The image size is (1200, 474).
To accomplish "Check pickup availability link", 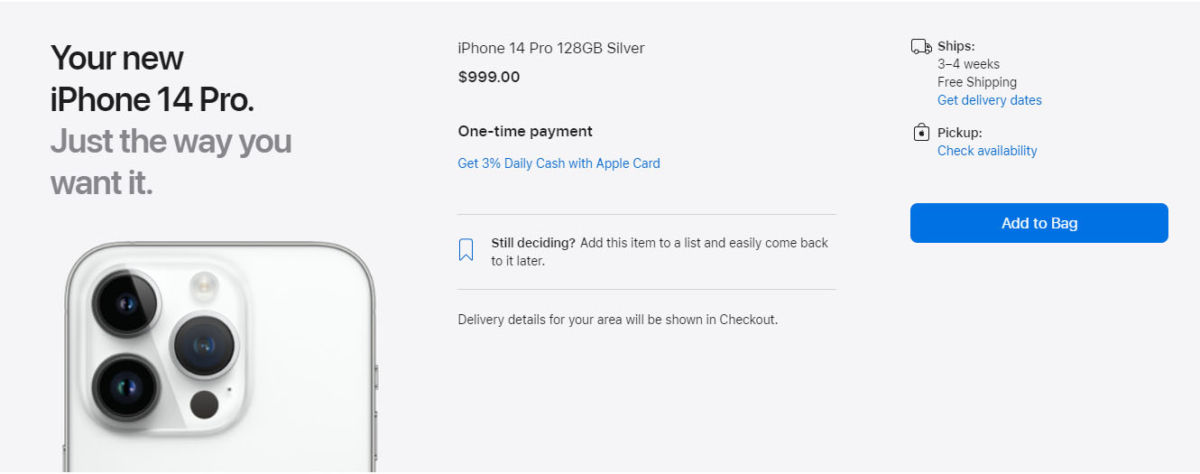I will [987, 151].
